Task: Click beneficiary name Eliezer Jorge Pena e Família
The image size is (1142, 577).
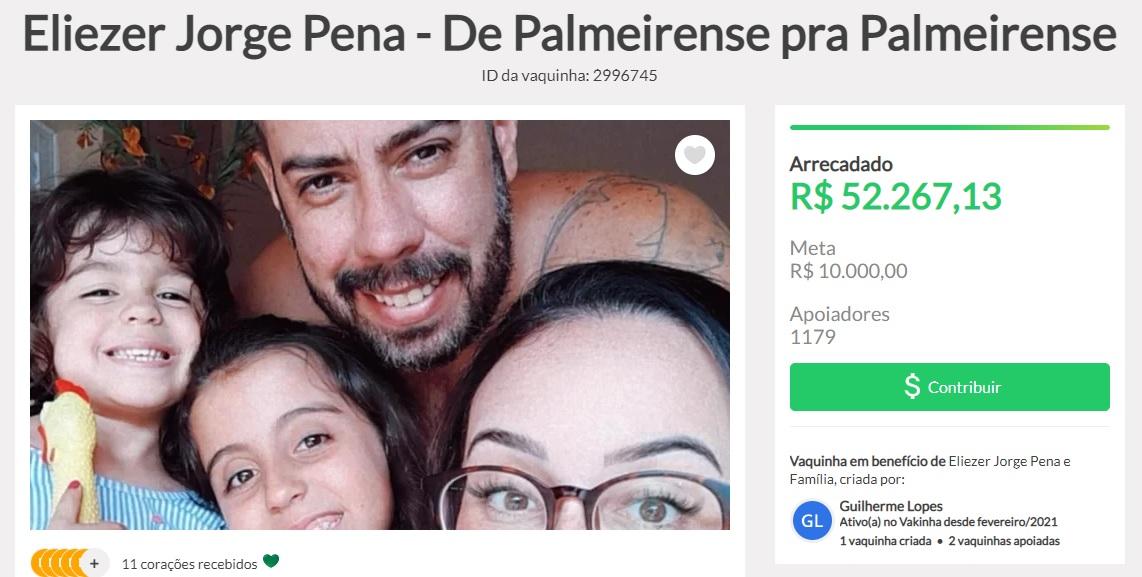Action: (930, 470)
